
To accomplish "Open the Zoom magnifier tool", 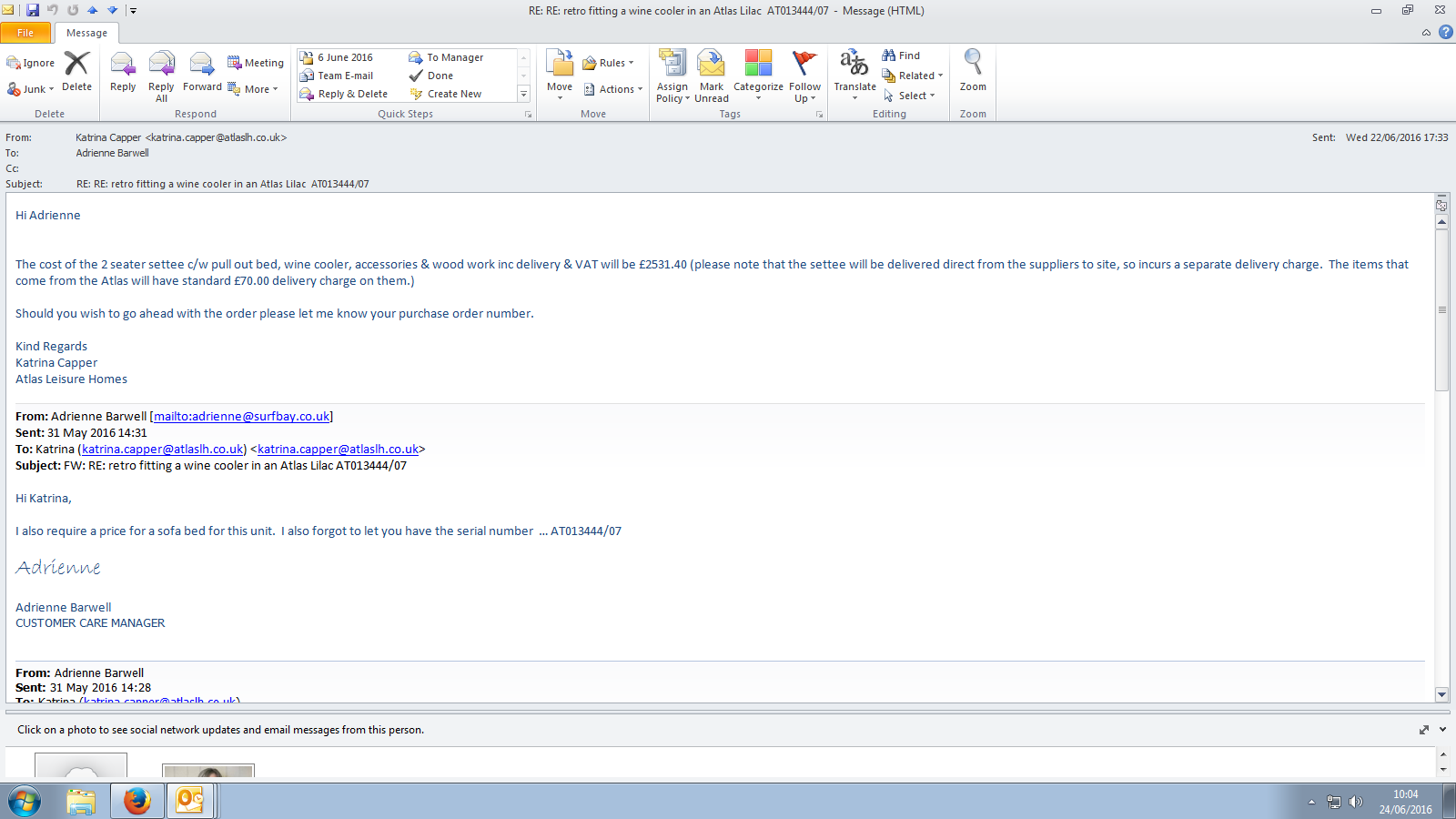I will 973,71.
